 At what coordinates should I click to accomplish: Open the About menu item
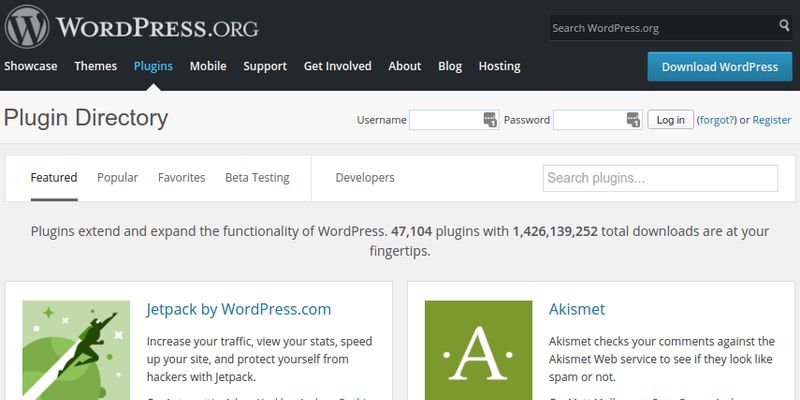click(405, 66)
